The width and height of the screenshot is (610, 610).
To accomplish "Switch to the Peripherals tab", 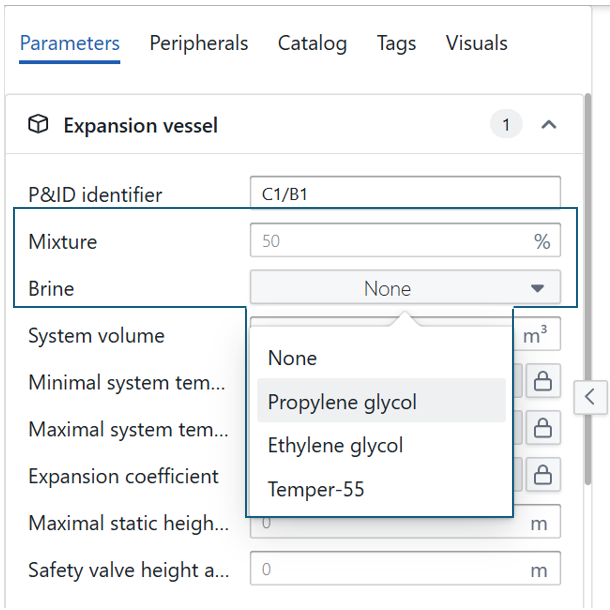I will 199,44.
